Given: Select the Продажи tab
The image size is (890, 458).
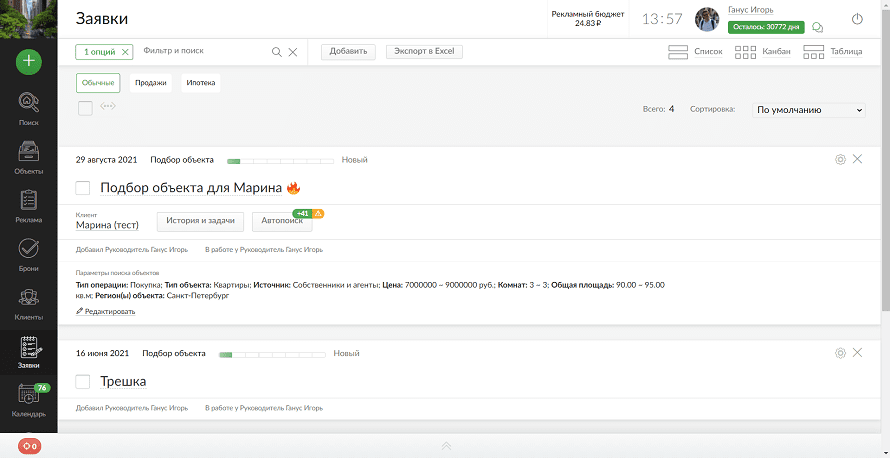Looking at the screenshot, I should pyautogui.click(x=151, y=83).
